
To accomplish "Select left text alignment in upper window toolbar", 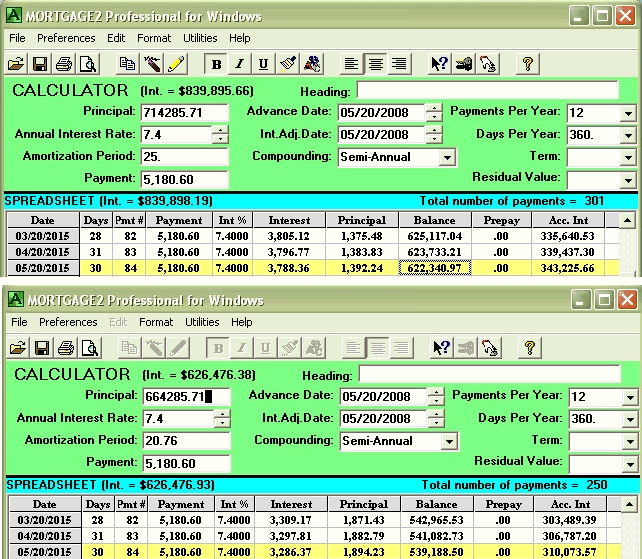I will (351, 64).
